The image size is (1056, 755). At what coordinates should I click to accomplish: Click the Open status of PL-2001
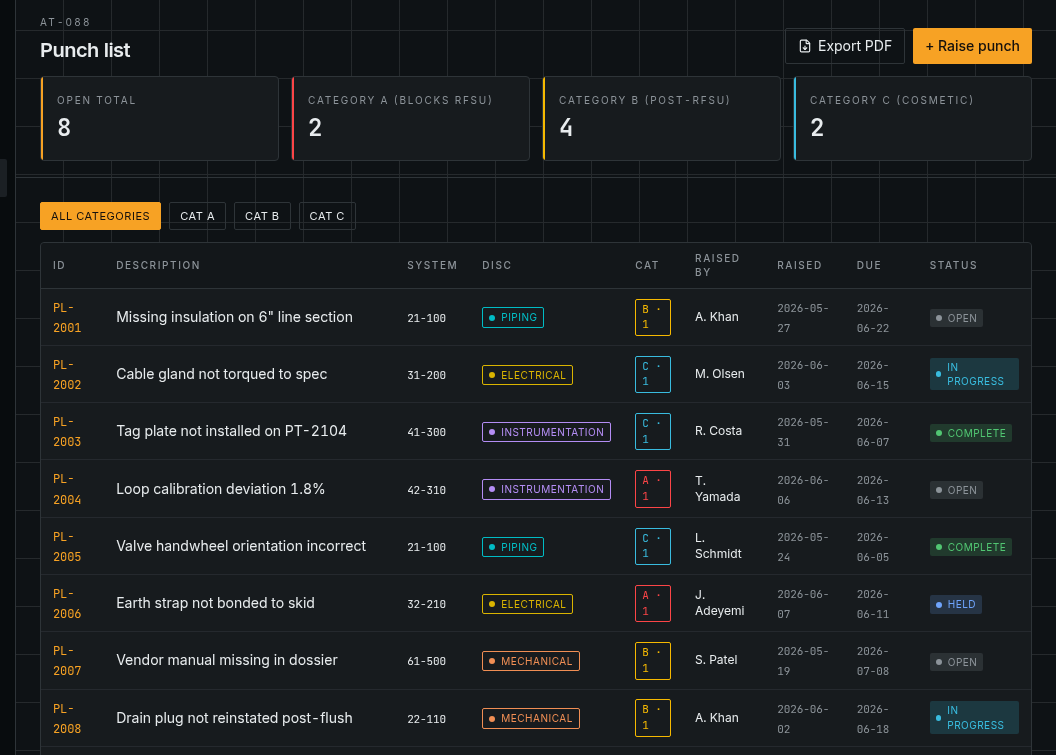pyautogui.click(x=956, y=318)
